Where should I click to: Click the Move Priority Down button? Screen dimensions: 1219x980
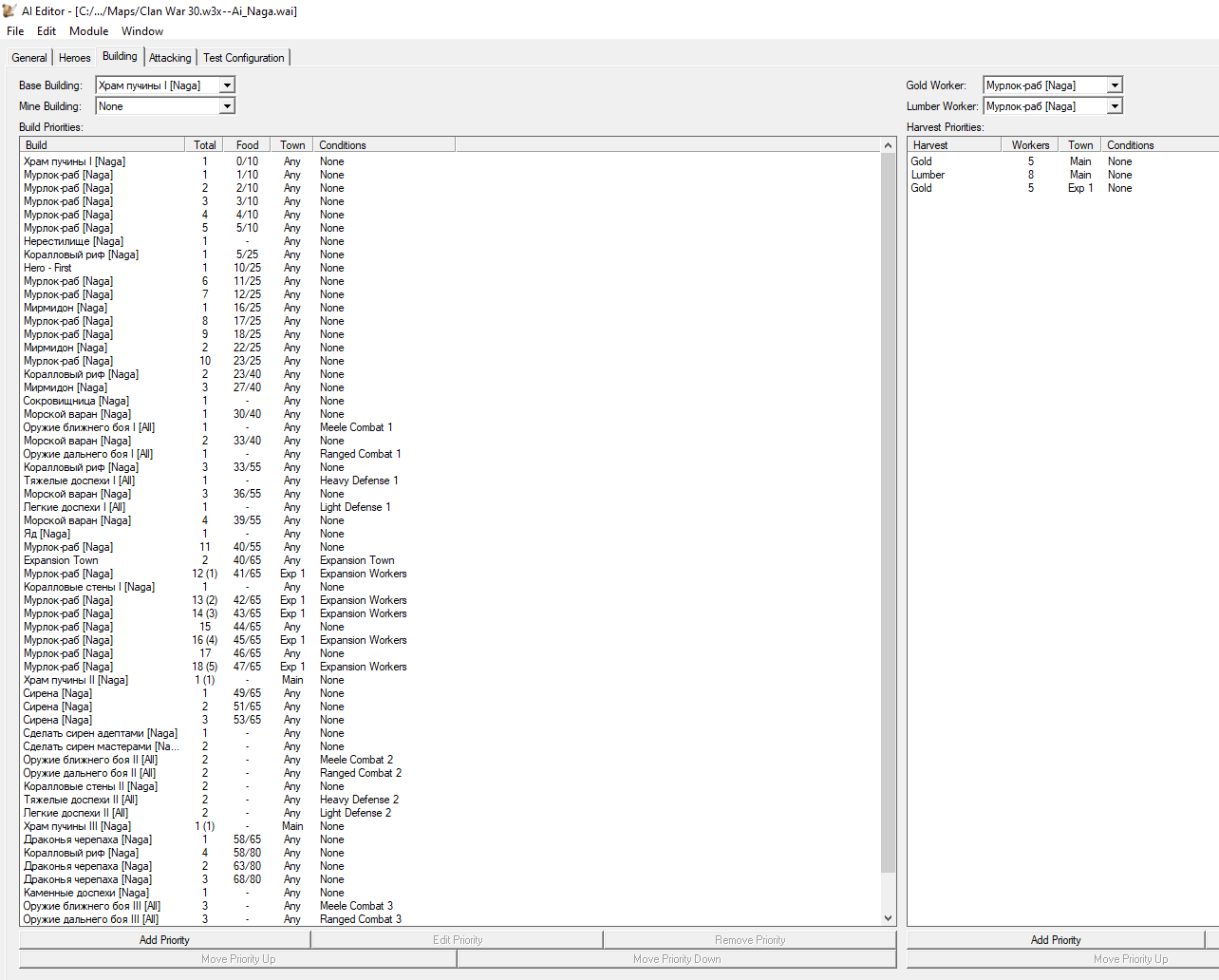(677, 959)
